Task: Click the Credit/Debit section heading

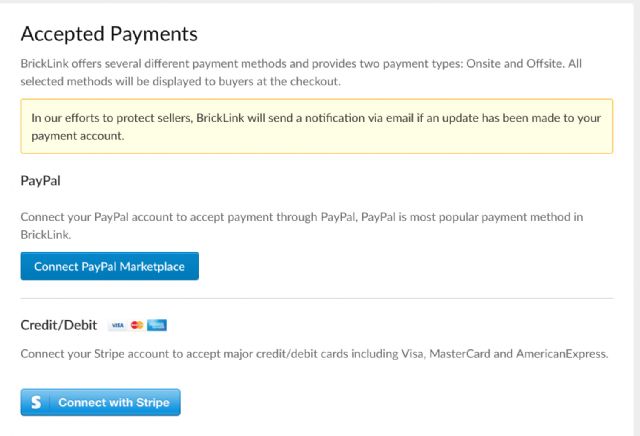Action: point(57,325)
